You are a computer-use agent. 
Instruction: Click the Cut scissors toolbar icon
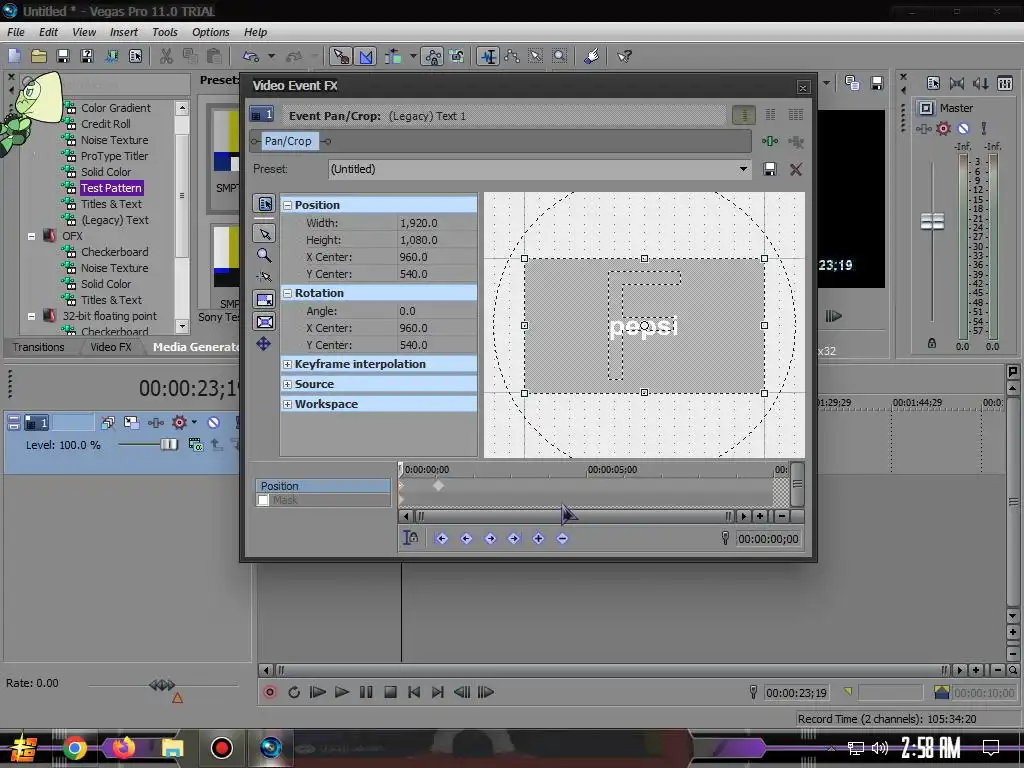167,56
